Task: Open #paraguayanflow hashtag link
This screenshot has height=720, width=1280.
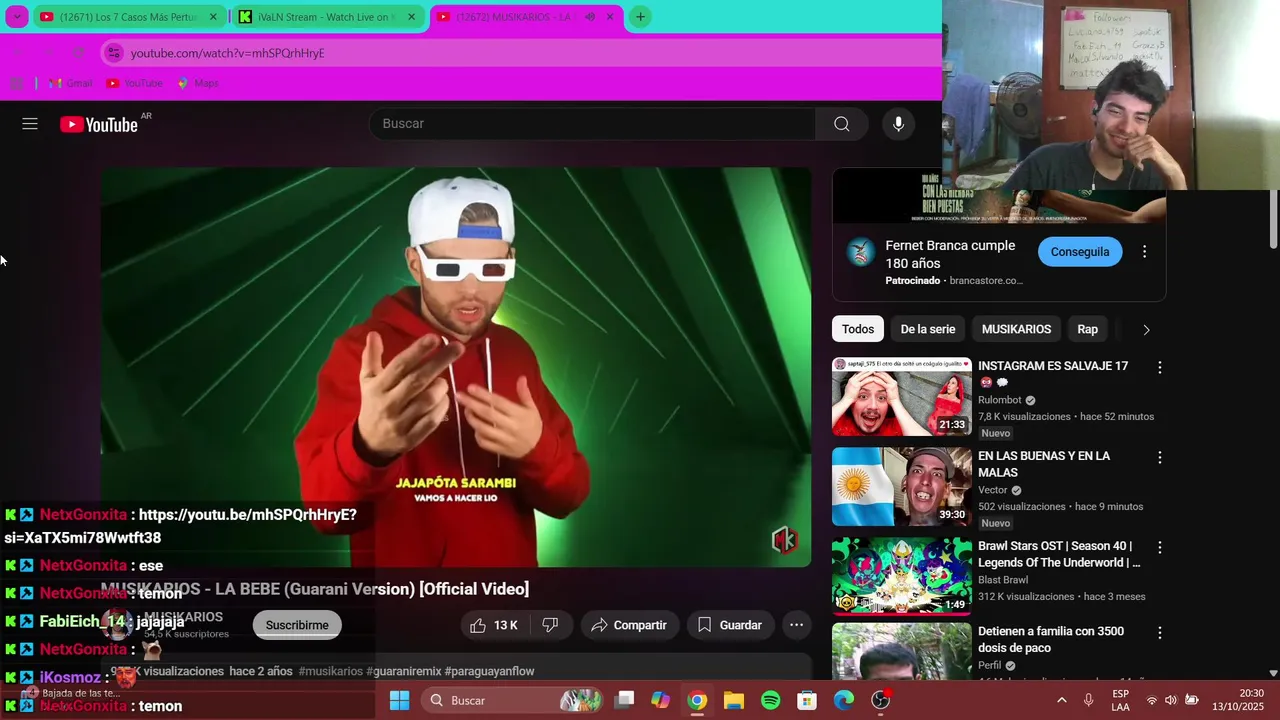Action: click(x=489, y=671)
